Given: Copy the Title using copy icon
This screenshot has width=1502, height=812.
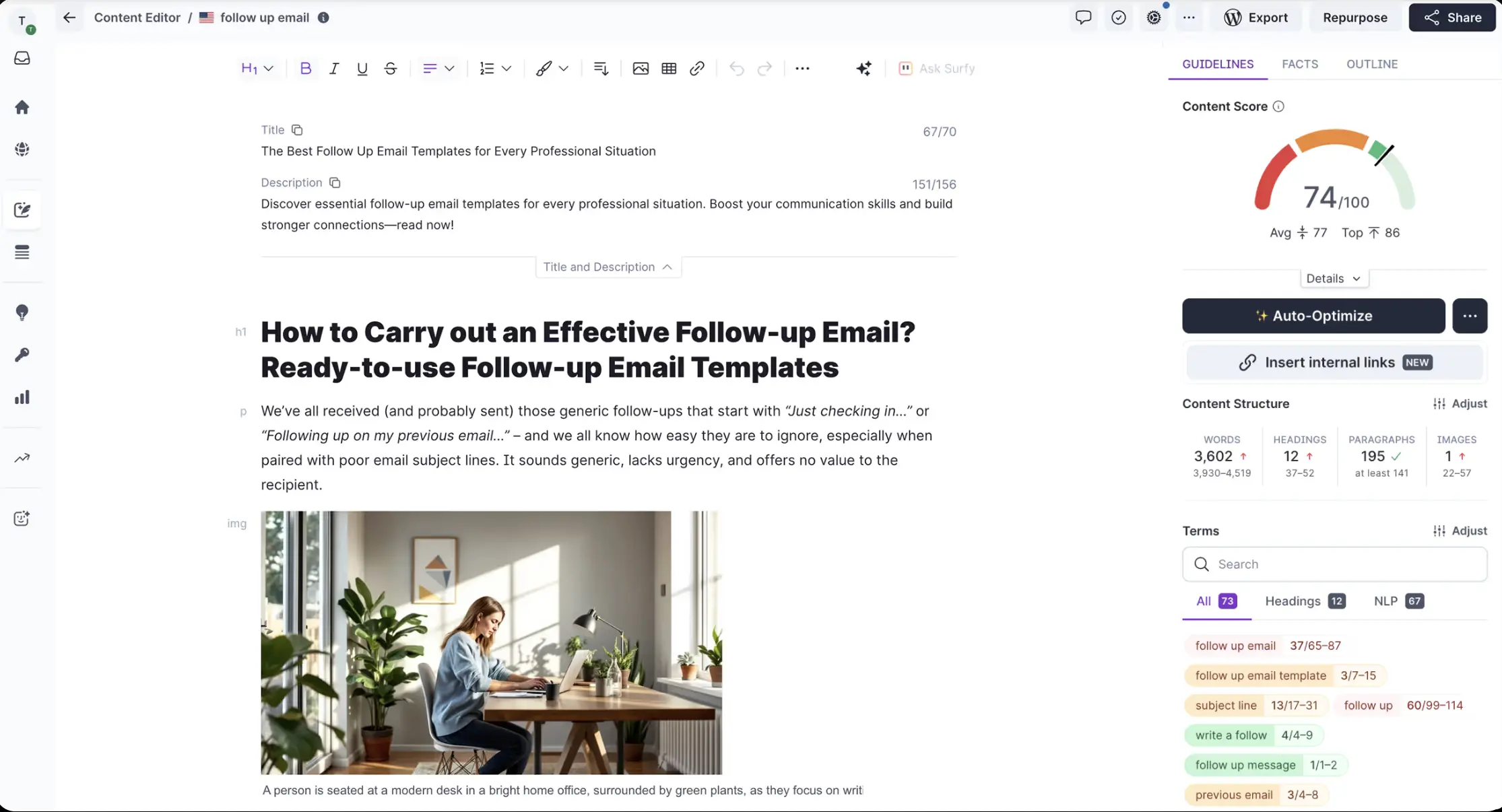Looking at the screenshot, I should (297, 130).
